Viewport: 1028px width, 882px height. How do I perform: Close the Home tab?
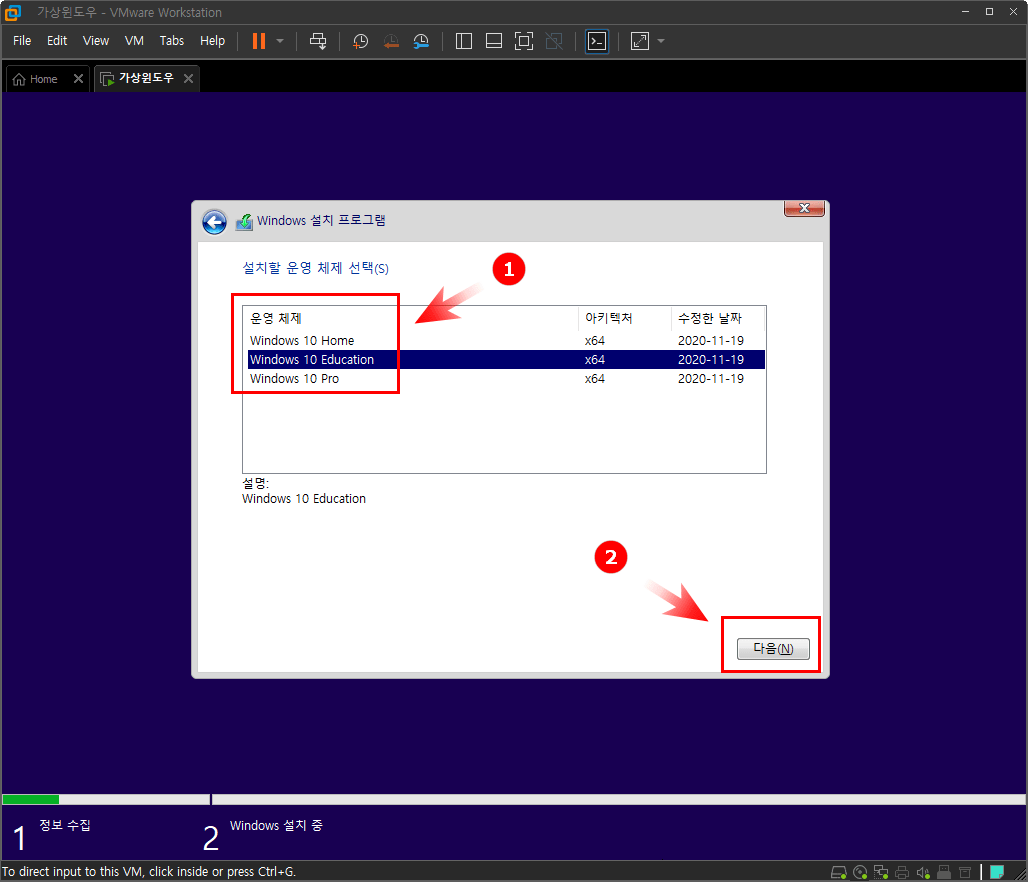(79, 79)
